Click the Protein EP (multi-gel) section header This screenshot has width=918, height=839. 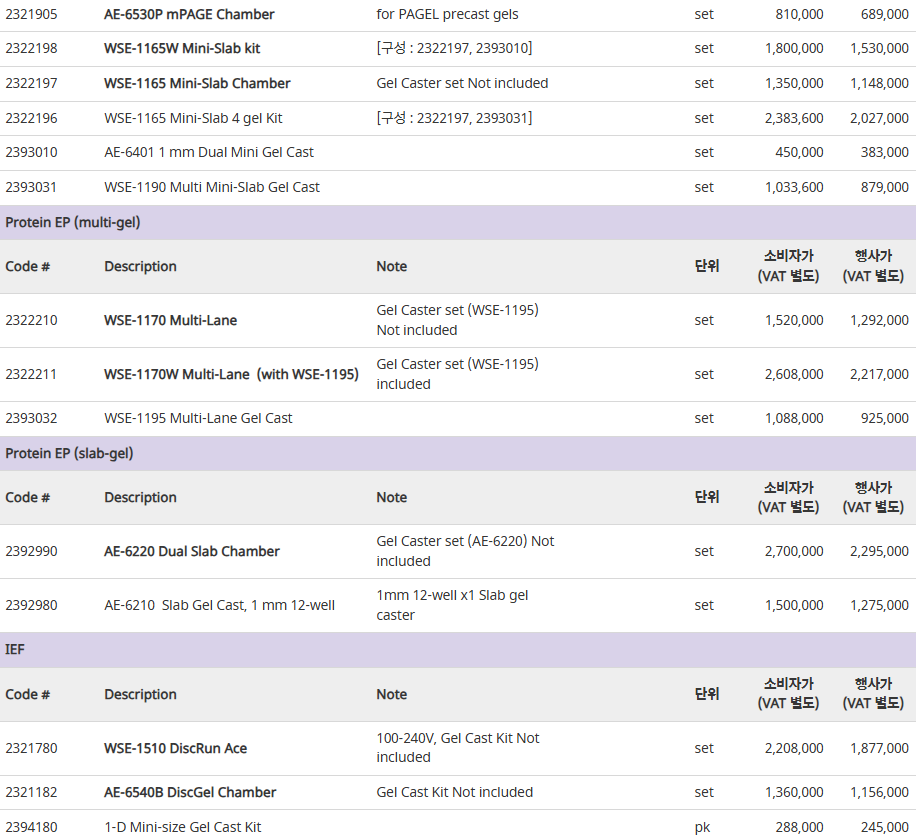point(458,222)
